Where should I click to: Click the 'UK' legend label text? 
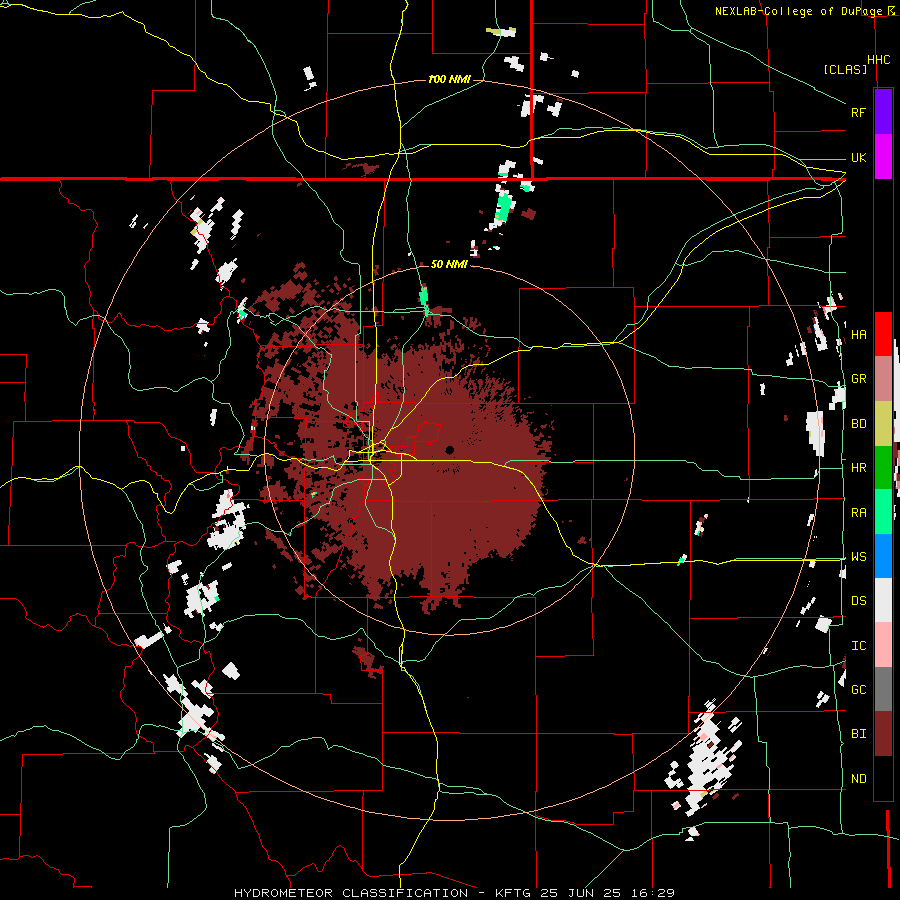858,157
